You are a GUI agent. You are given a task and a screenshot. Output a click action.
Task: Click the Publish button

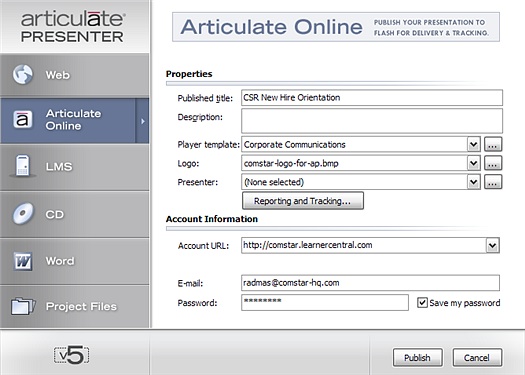coord(418,358)
